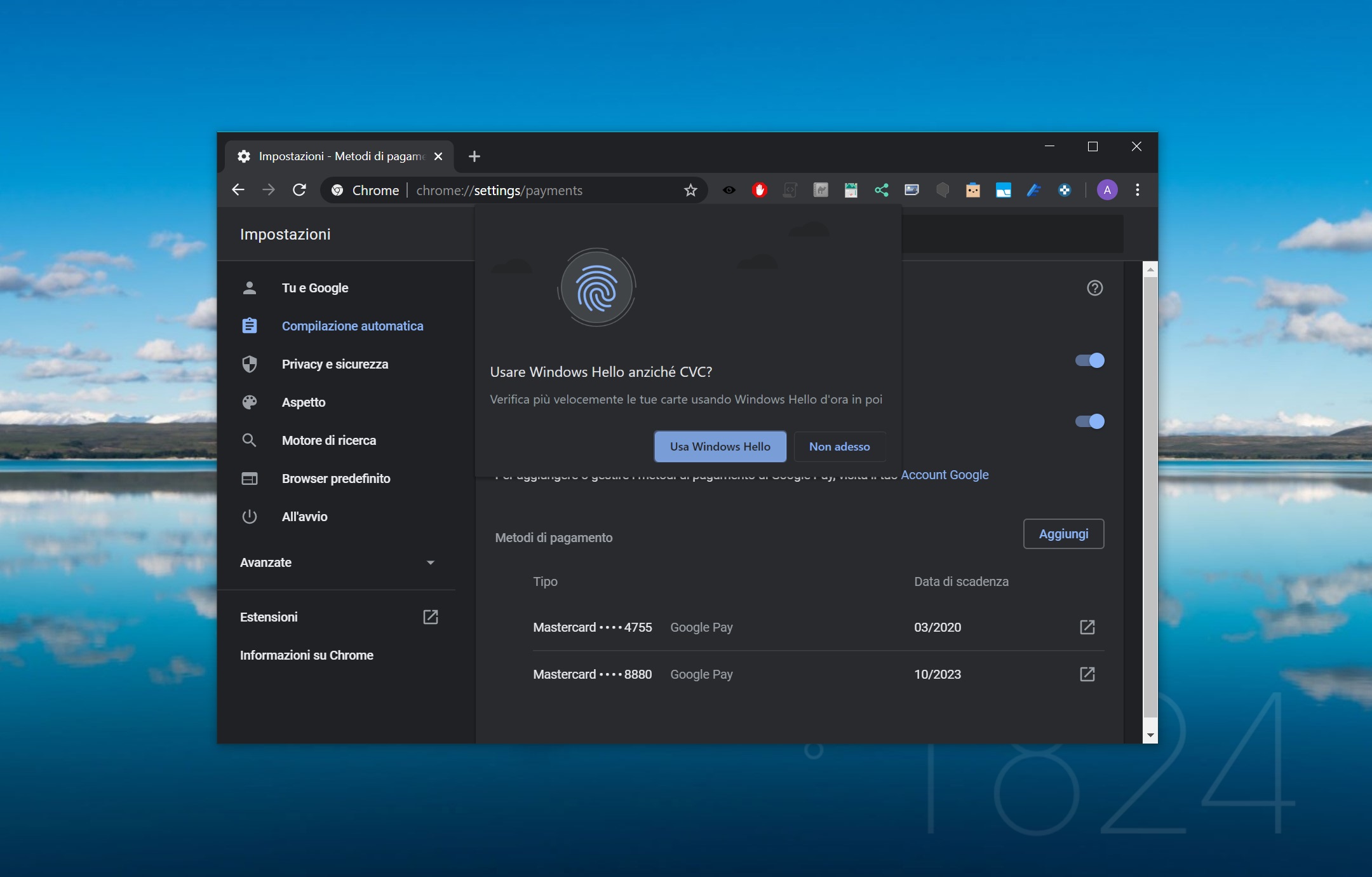
Task: Open the green calendar extension icon
Action: [851, 190]
